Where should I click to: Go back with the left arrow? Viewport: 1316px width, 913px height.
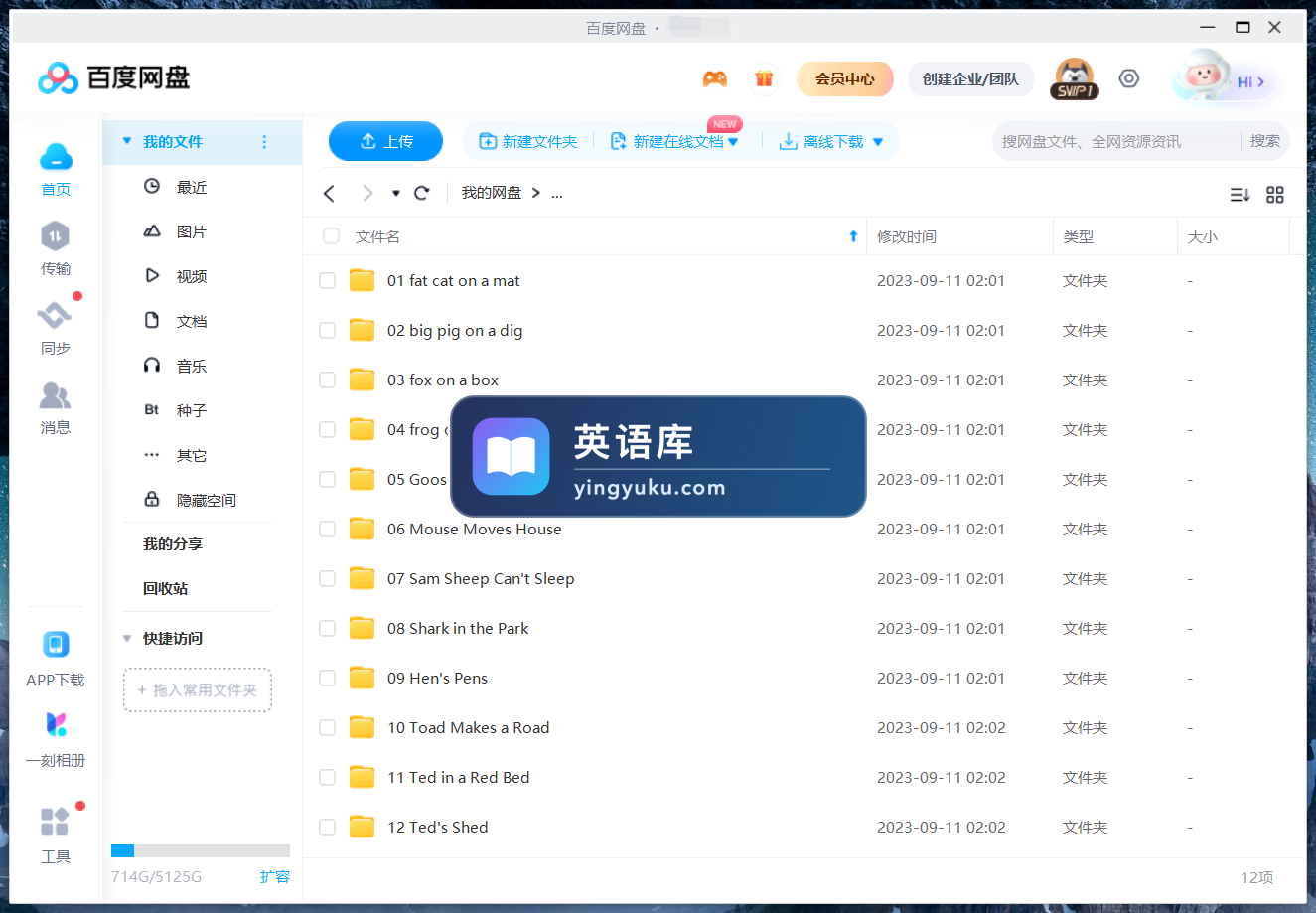(x=330, y=193)
